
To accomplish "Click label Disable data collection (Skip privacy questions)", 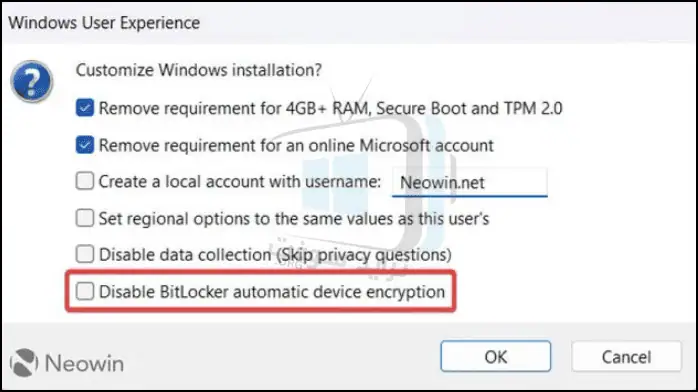I will (x=275, y=255).
